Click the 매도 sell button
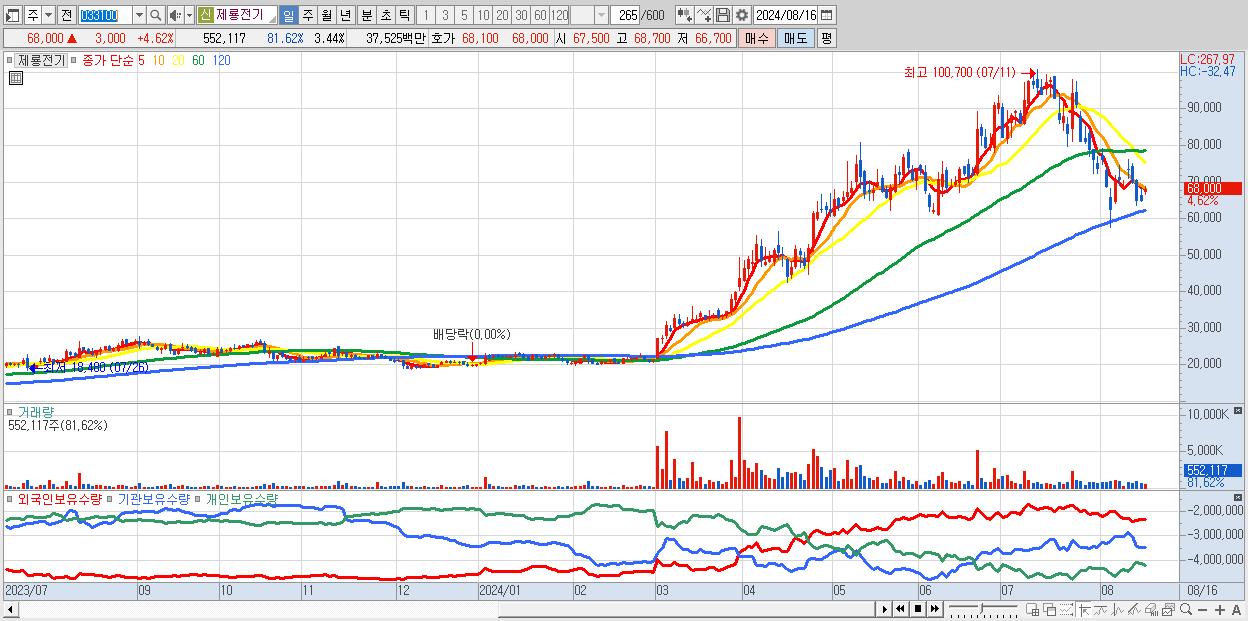 pos(796,38)
